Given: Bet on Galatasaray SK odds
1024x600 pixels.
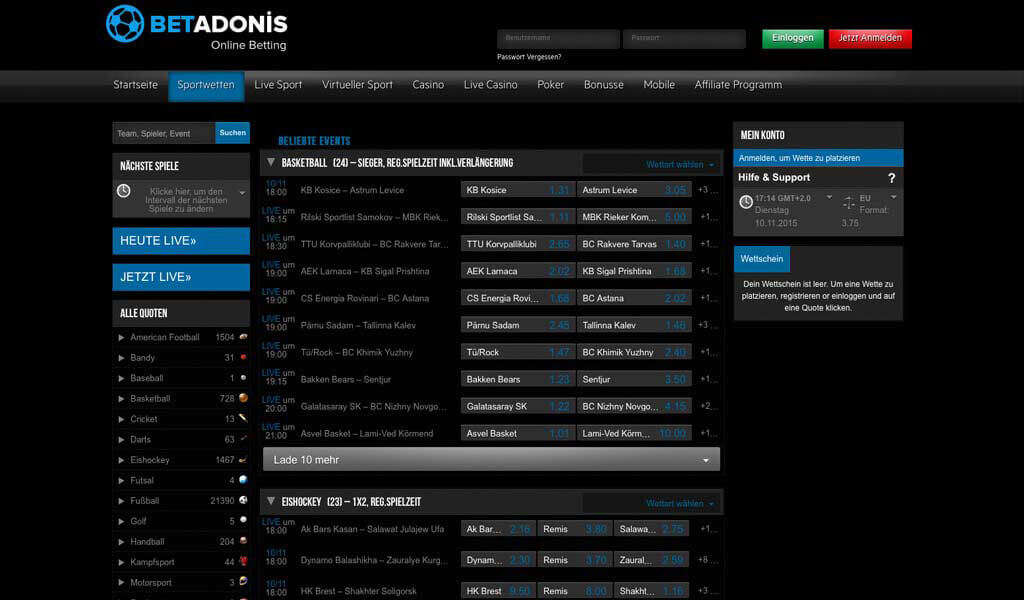Looking at the screenshot, I should pyautogui.click(x=518, y=406).
